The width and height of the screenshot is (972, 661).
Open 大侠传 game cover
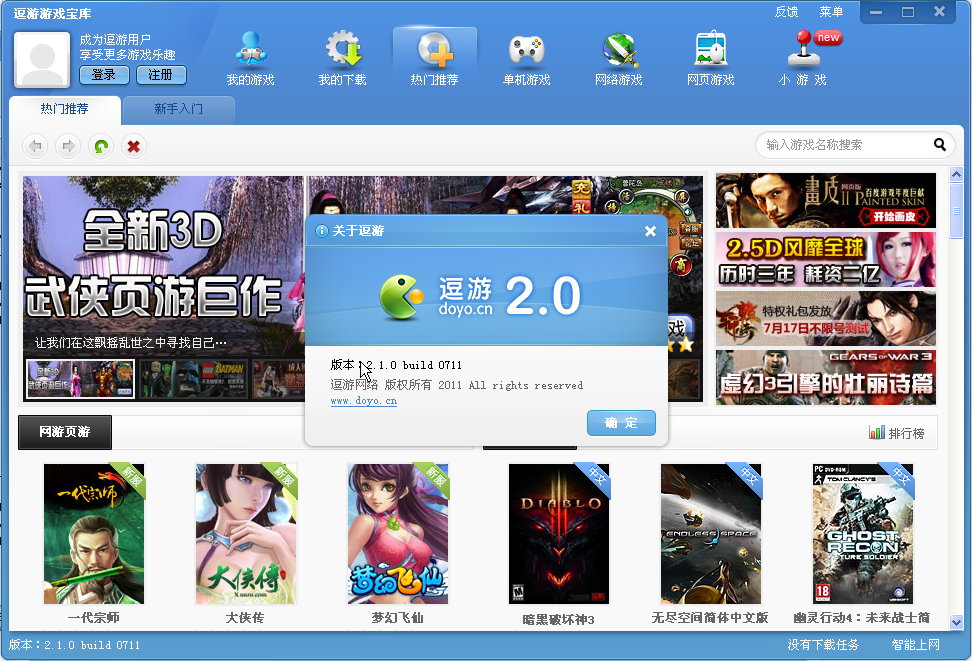[246, 534]
